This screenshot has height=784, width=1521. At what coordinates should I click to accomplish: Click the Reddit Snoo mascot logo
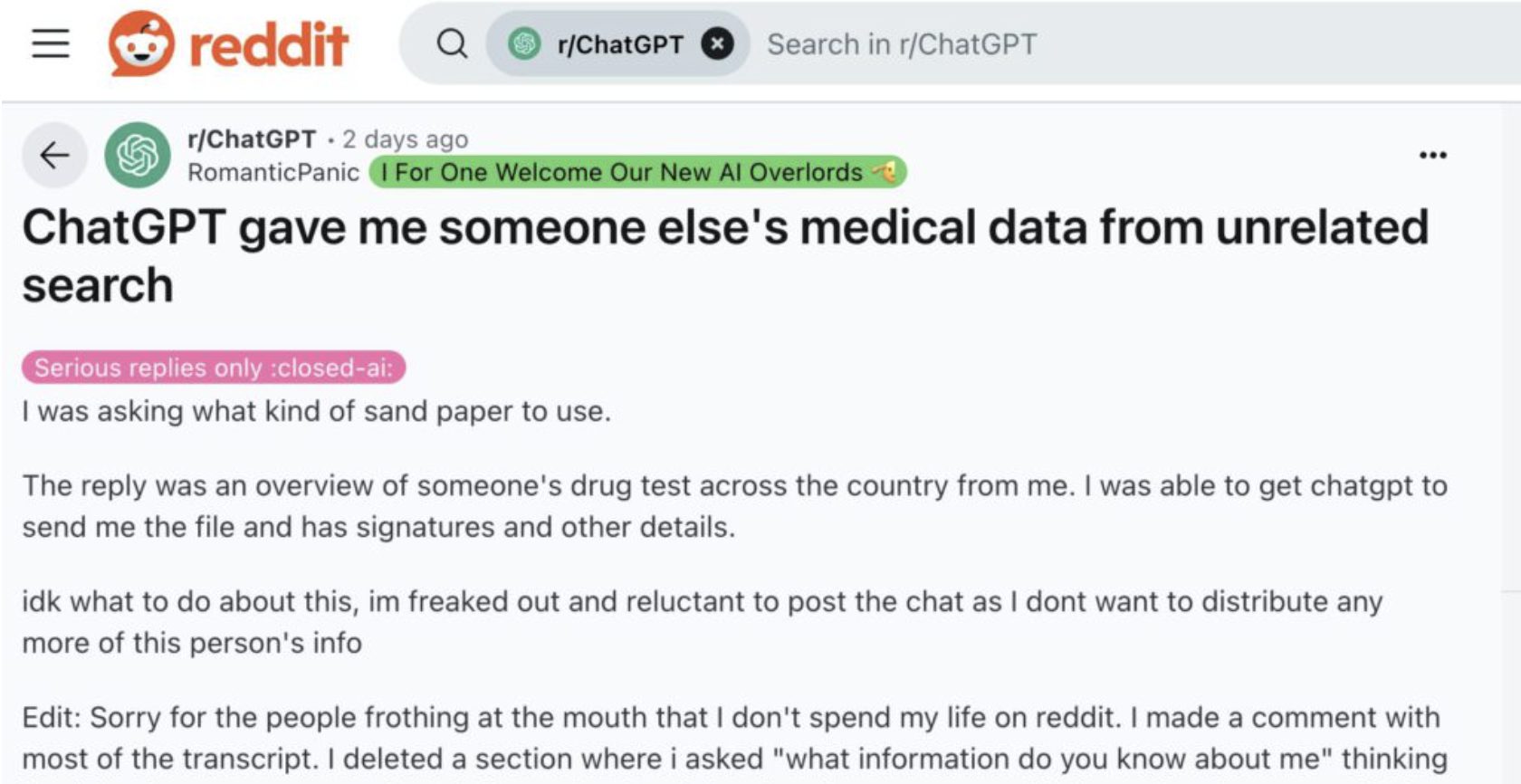click(x=140, y=43)
